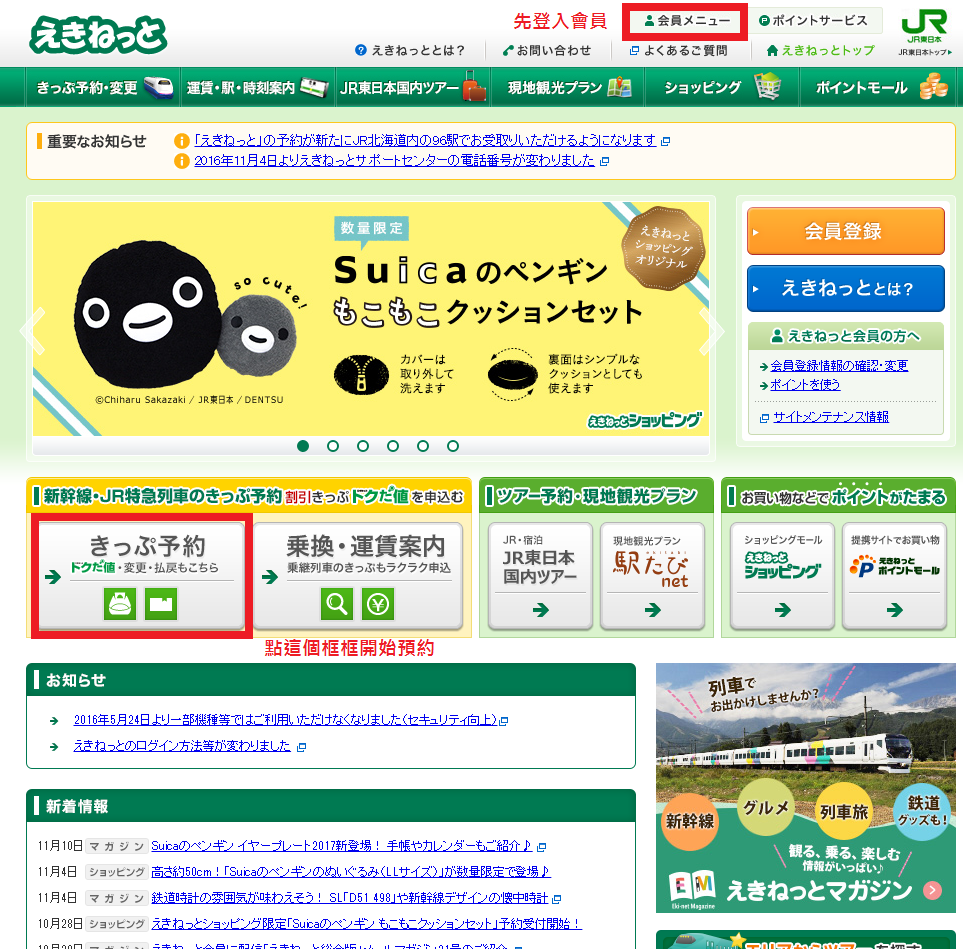Select the sixth carousel dot

[x=453, y=446]
